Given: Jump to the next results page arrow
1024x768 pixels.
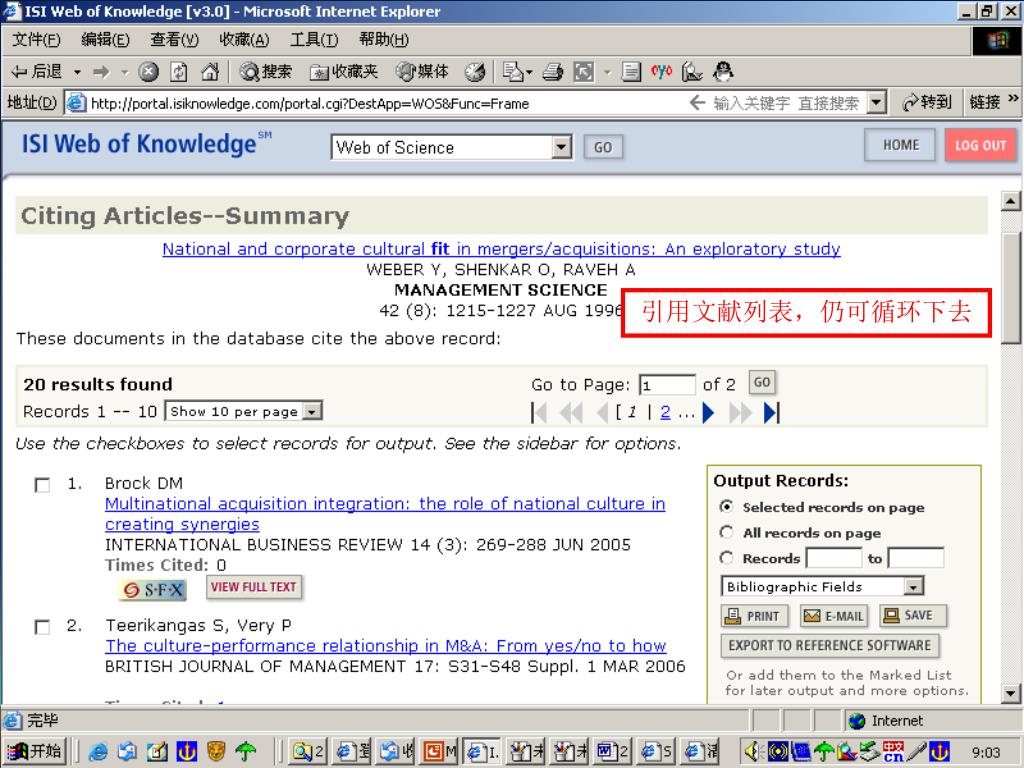Looking at the screenshot, I should (708, 413).
